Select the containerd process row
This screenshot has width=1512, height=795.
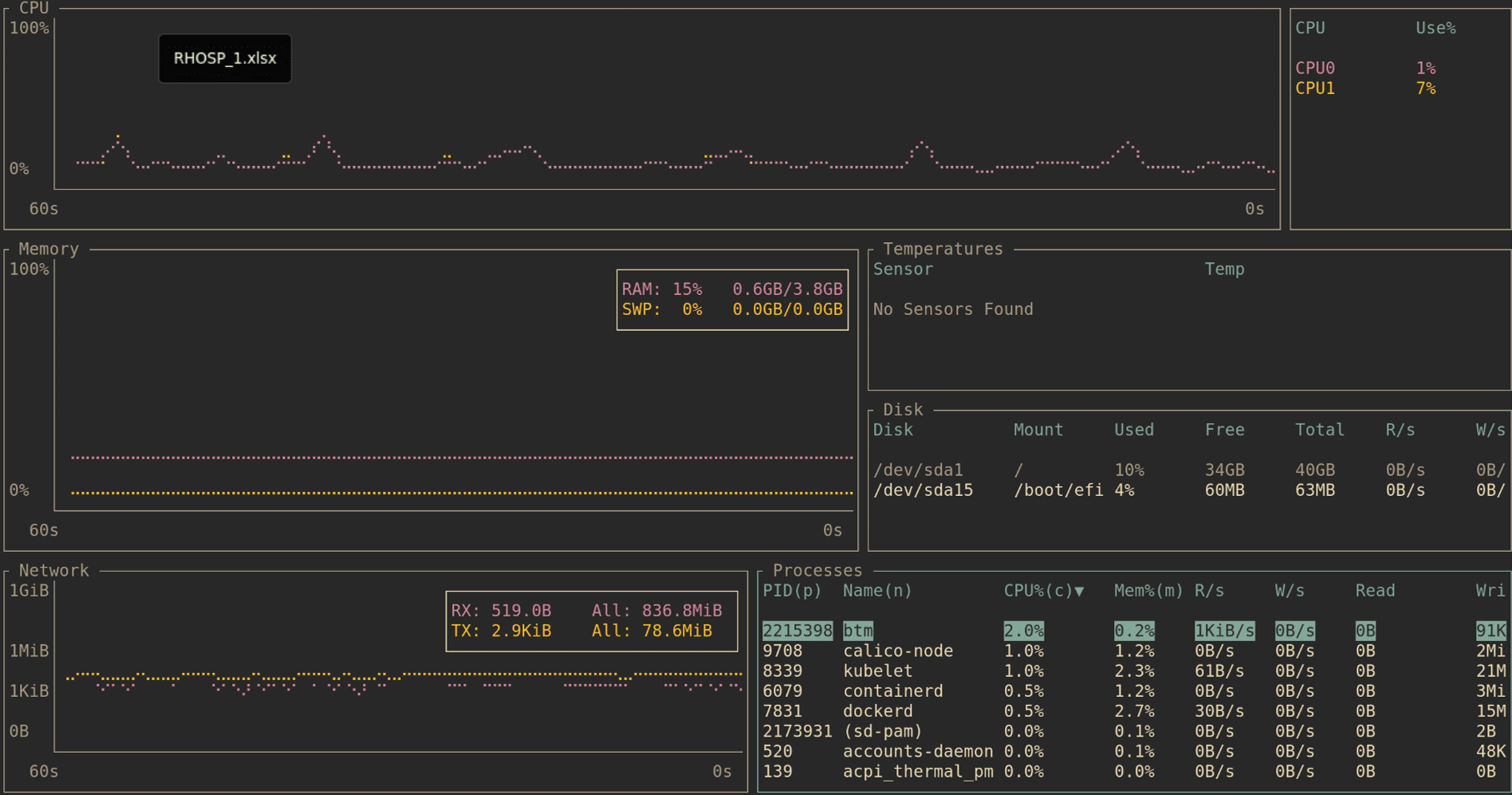coord(892,691)
